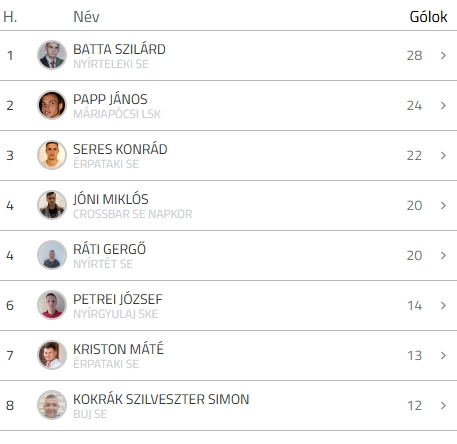Viewport: 457px width, 444px height.
Task: Click chevron beside 12 goals
Action: [443, 405]
